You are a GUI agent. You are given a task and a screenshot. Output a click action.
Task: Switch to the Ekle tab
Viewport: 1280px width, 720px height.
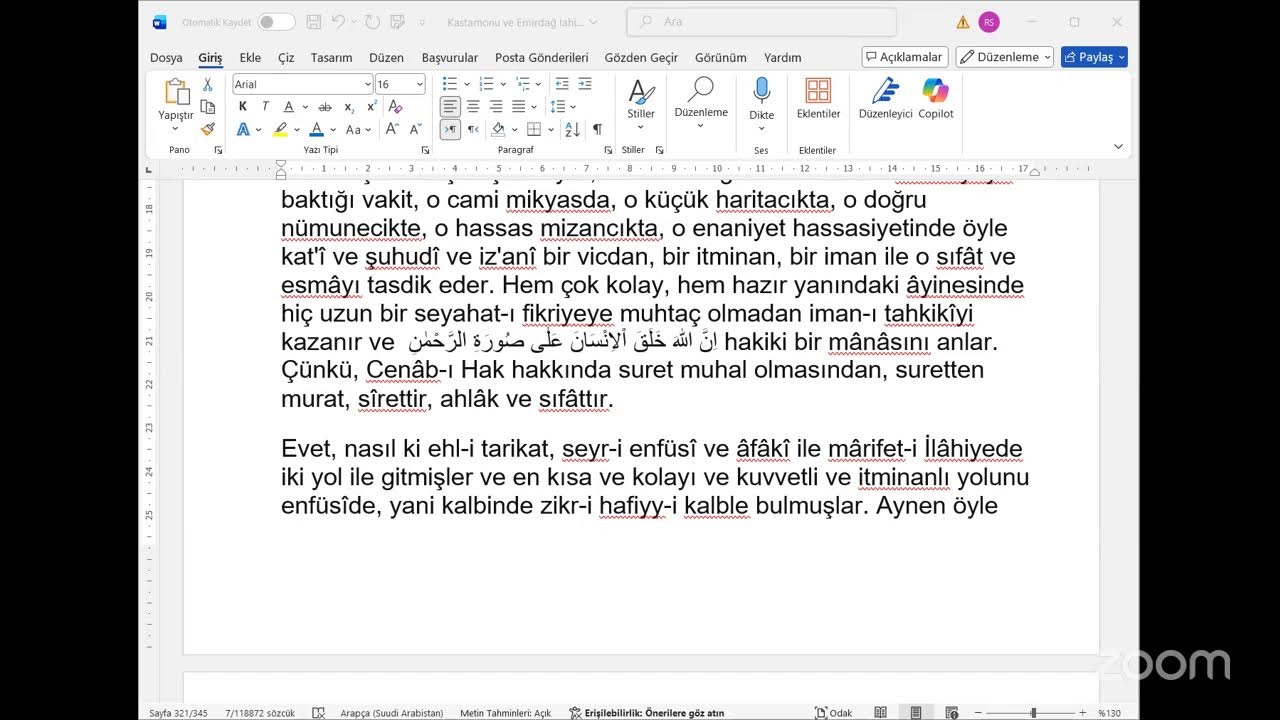point(250,58)
